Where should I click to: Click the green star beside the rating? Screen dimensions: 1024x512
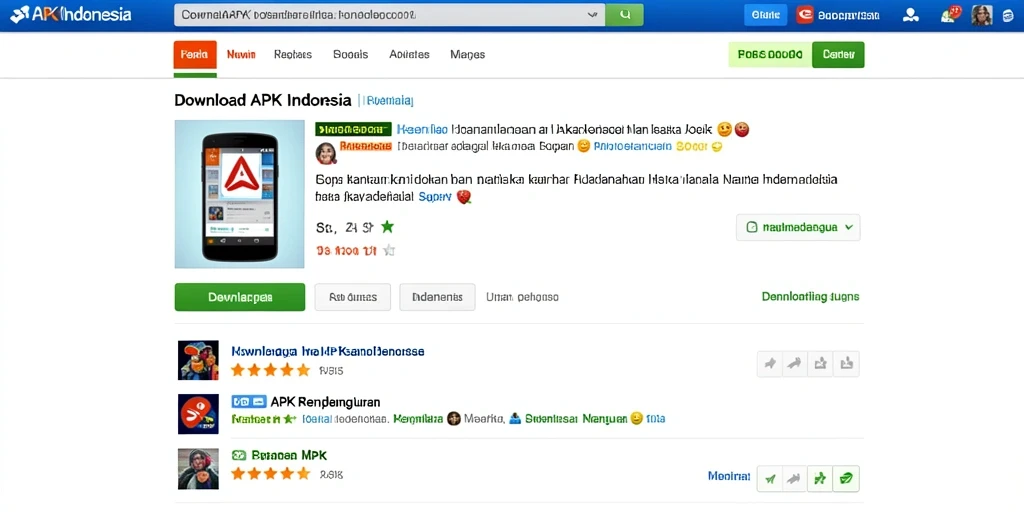click(x=387, y=227)
